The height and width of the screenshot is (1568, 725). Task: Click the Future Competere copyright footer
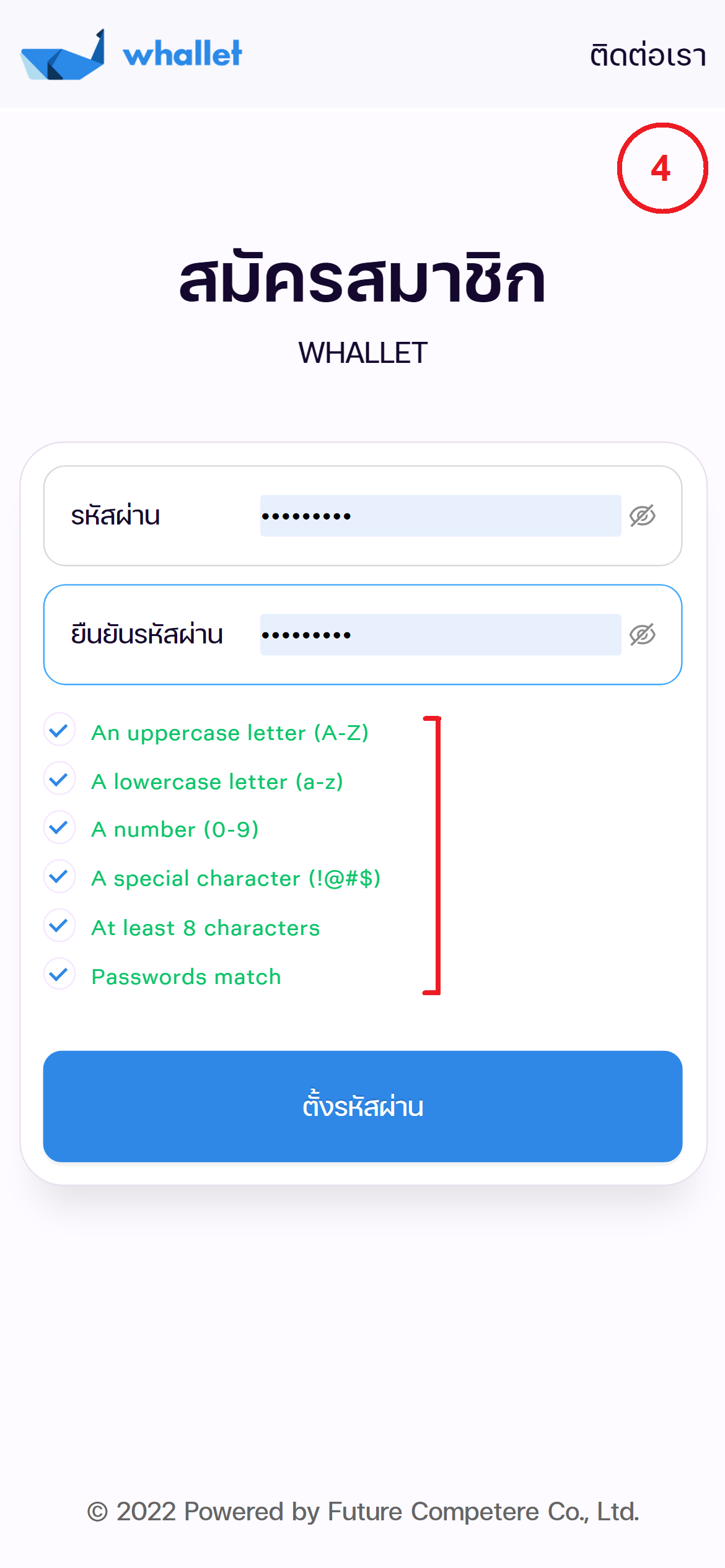pyautogui.click(x=362, y=1512)
